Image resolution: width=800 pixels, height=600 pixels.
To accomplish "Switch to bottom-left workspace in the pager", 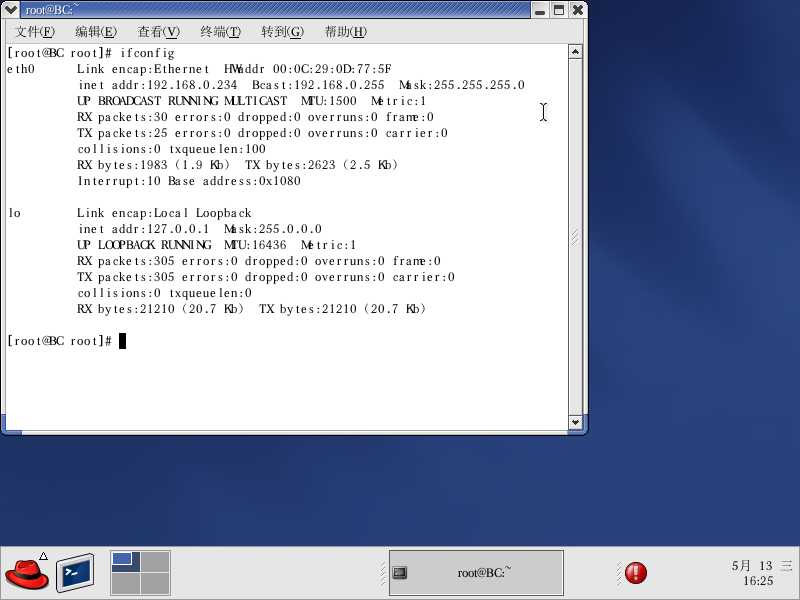I will point(125,583).
